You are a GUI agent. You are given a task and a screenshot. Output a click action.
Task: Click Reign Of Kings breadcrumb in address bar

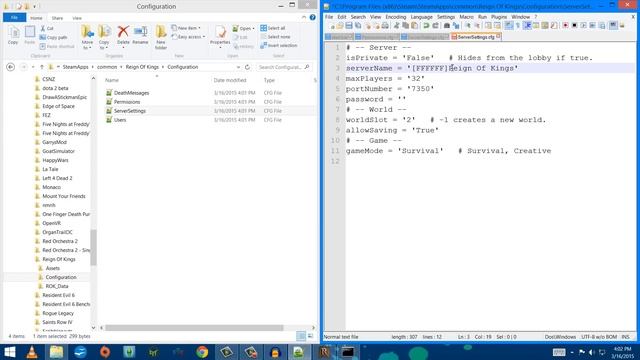pos(142,67)
